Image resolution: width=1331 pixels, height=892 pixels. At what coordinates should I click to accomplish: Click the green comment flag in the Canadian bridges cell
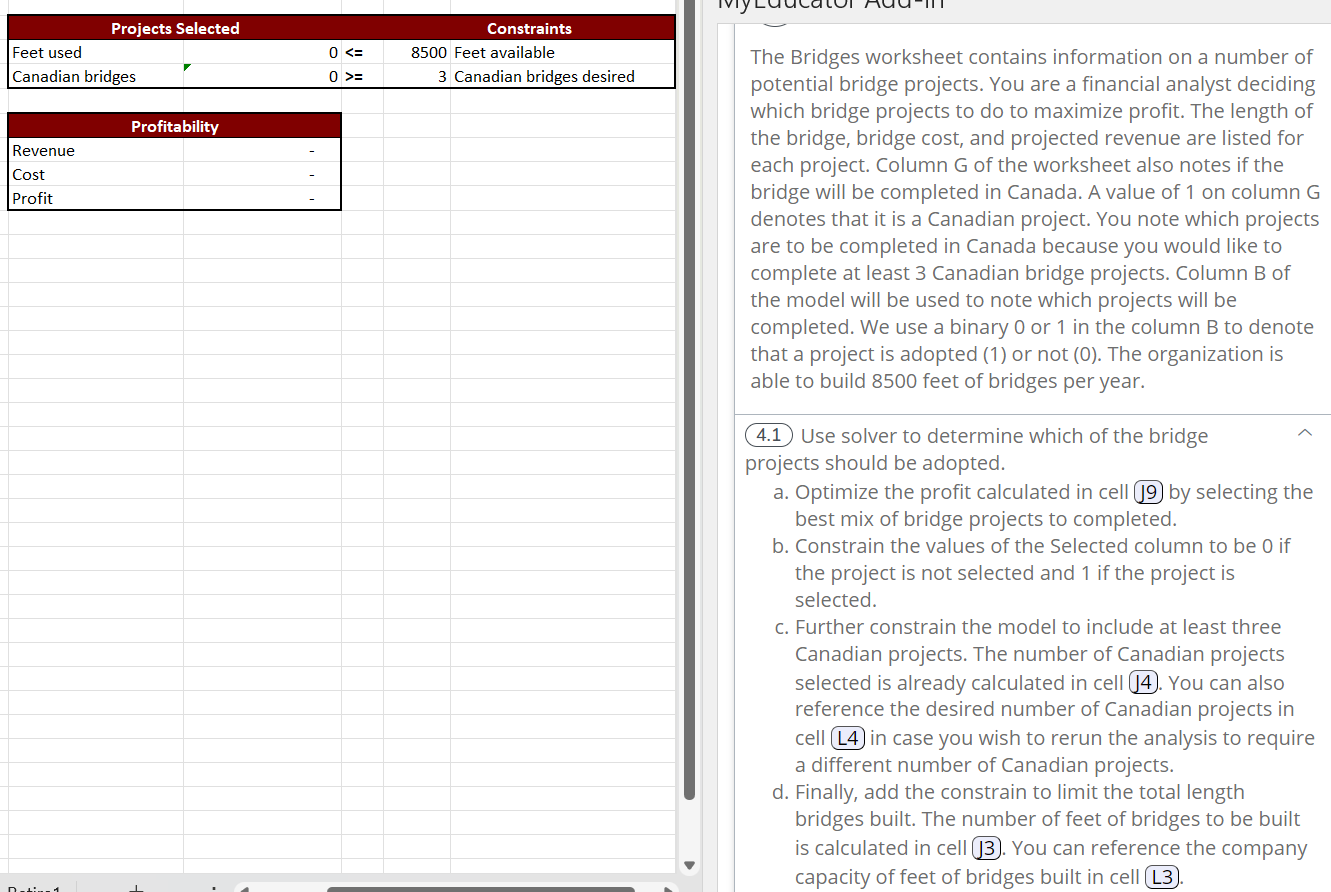186,69
